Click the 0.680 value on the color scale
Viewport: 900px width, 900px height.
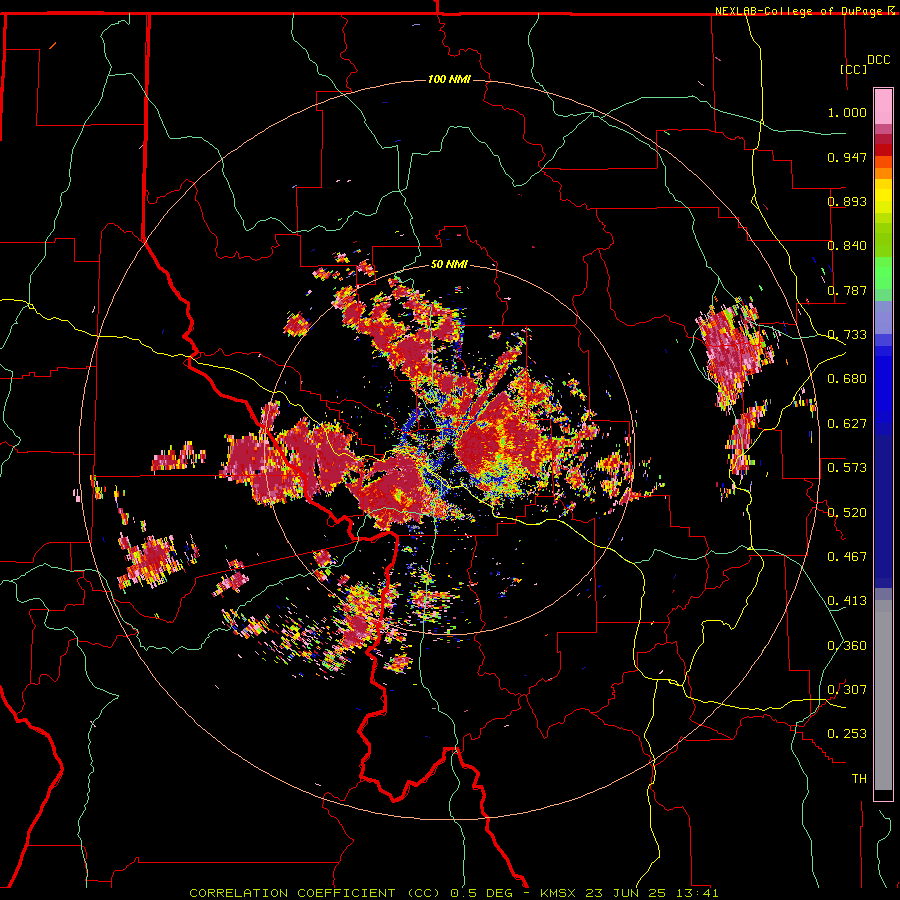coord(847,379)
